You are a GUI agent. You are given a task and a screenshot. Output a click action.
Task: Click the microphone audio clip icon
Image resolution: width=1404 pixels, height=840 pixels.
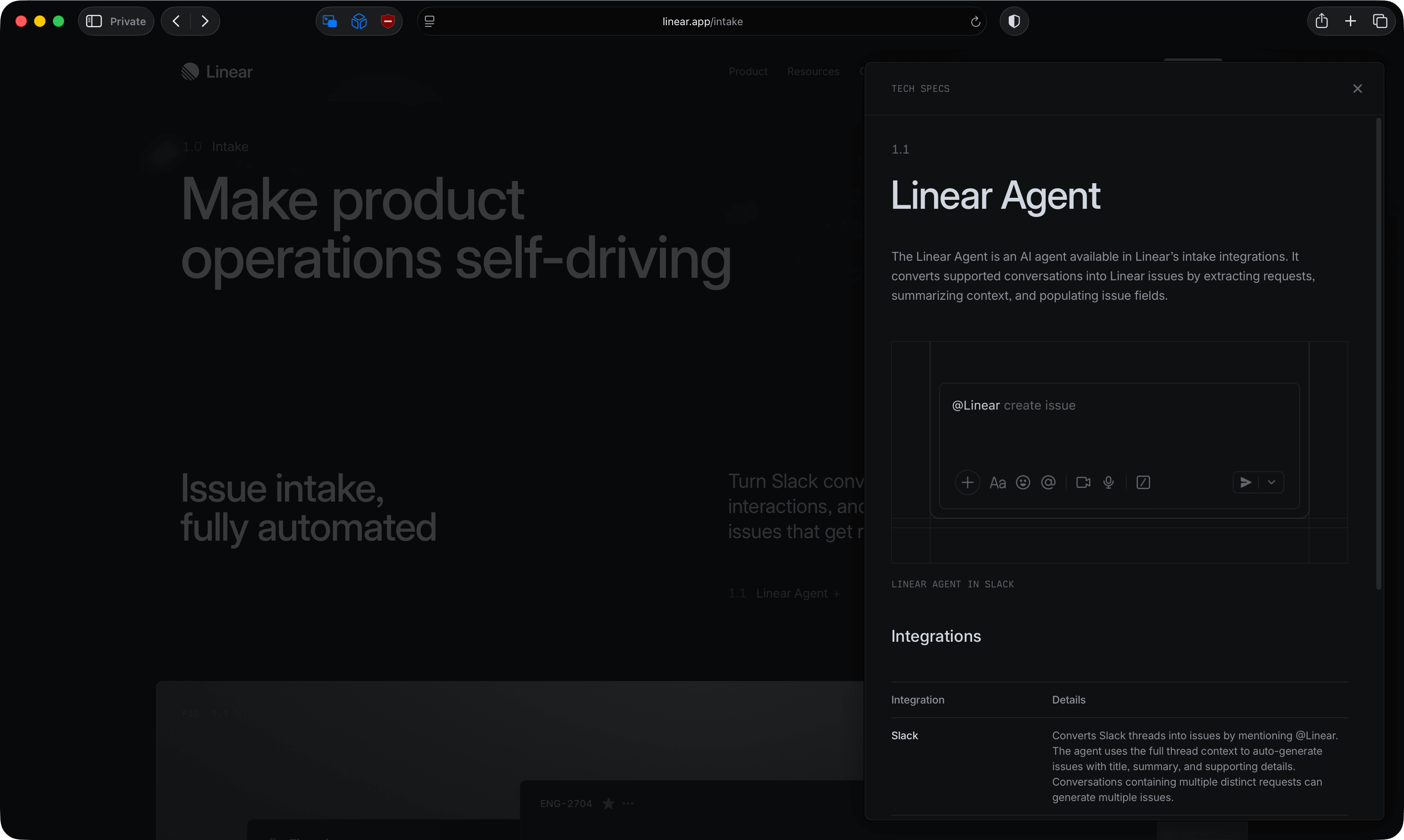pos(1109,482)
